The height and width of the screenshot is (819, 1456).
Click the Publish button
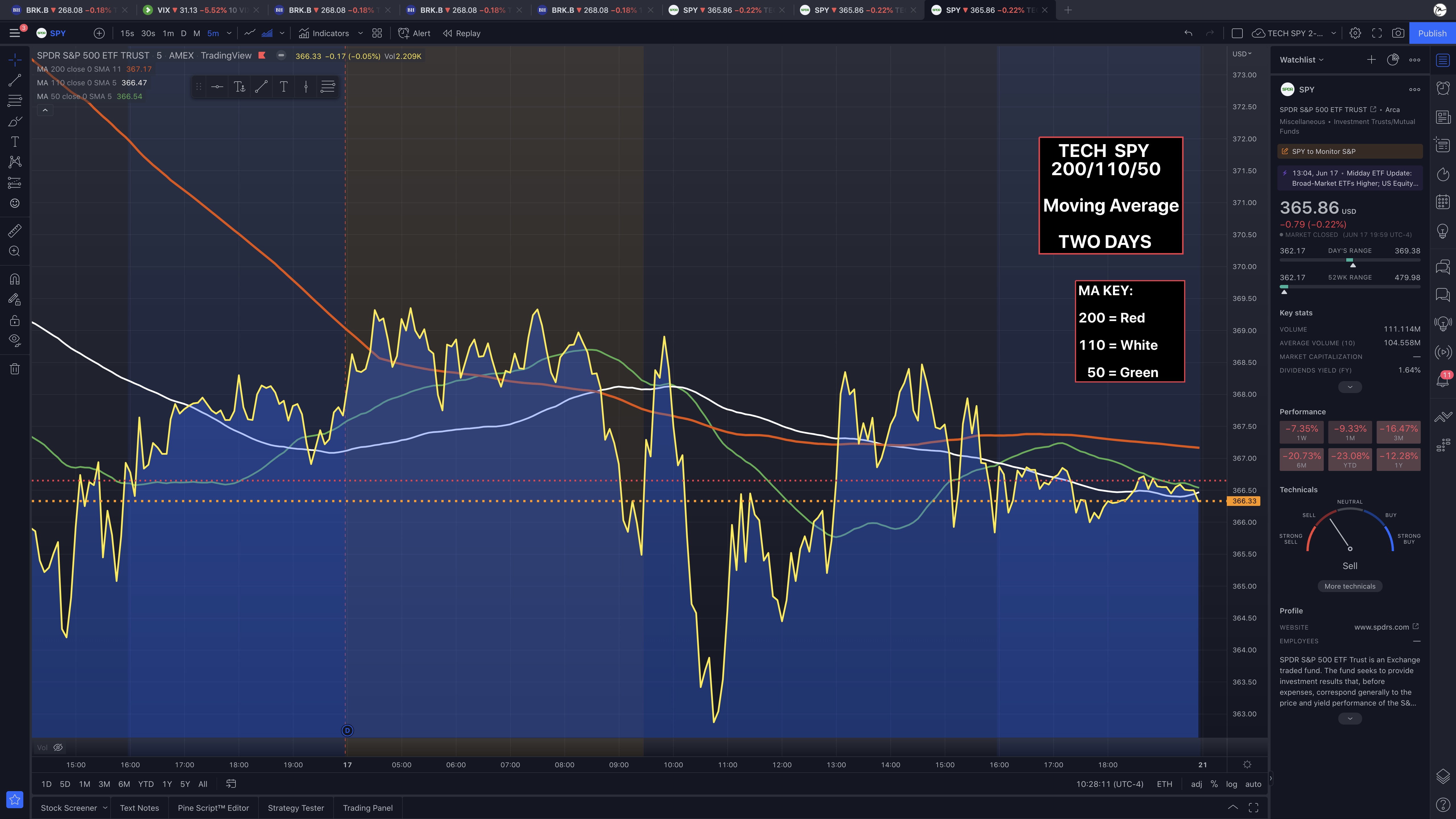(x=1432, y=33)
